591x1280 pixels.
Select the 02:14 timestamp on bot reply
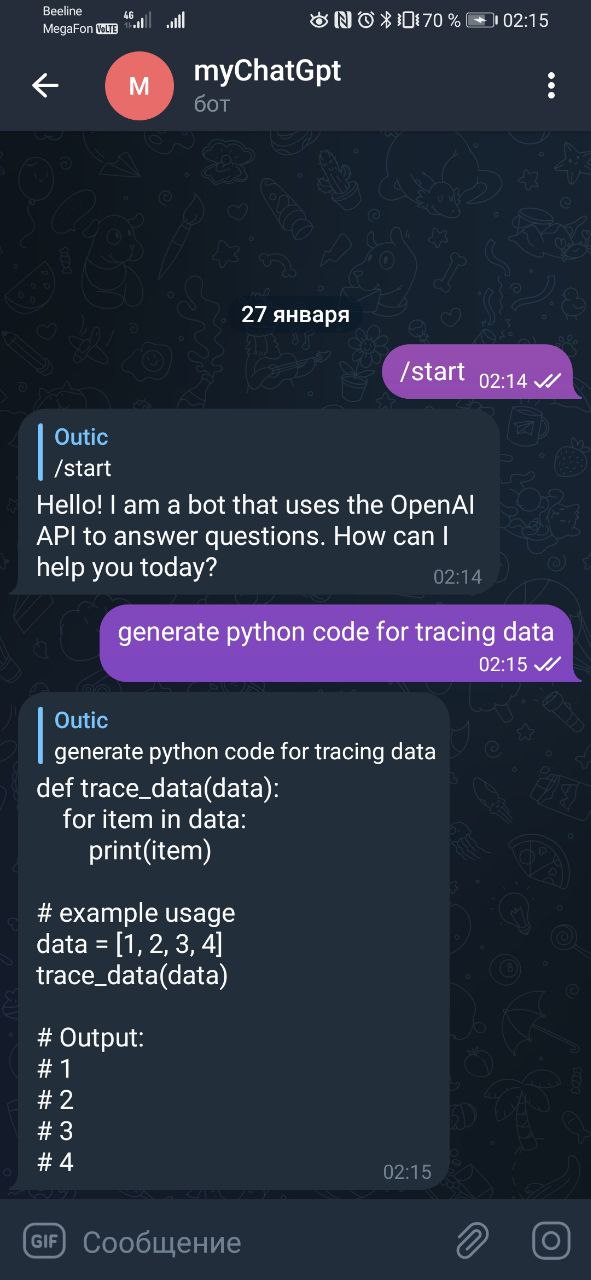click(460, 576)
